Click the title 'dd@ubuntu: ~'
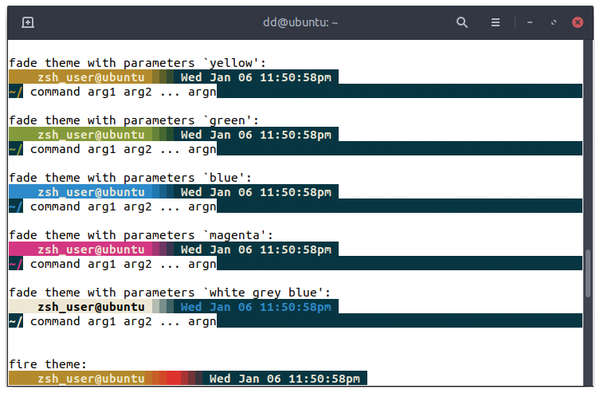The width and height of the screenshot is (600, 393). tap(300, 23)
